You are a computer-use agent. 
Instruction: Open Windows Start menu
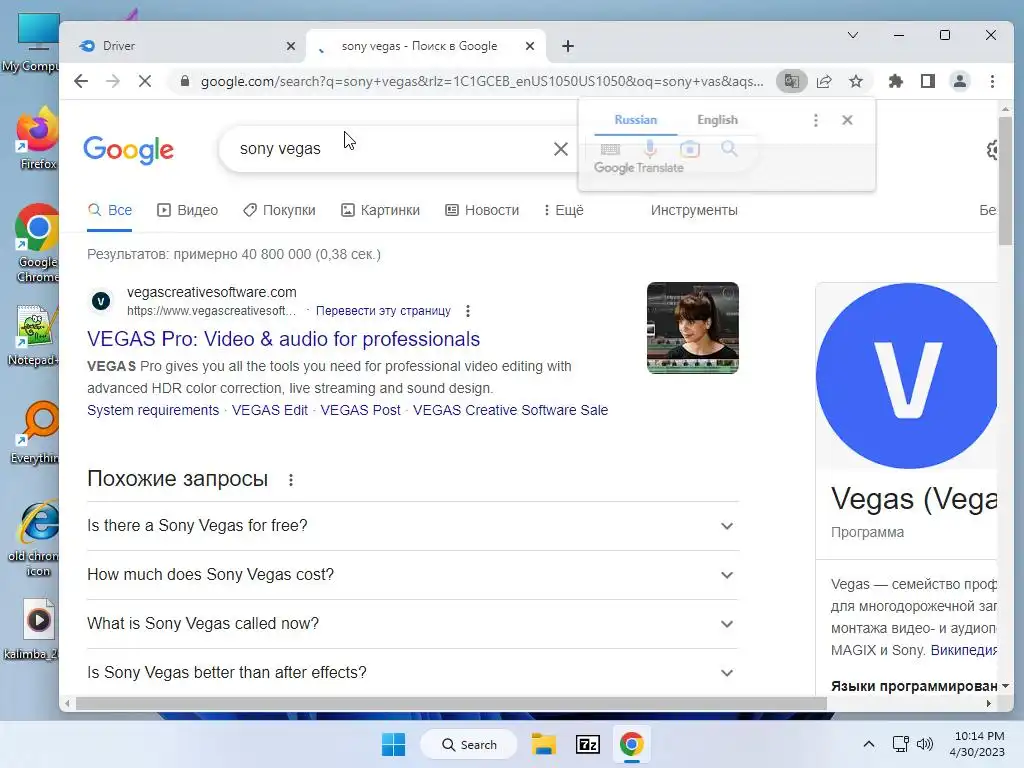click(393, 744)
